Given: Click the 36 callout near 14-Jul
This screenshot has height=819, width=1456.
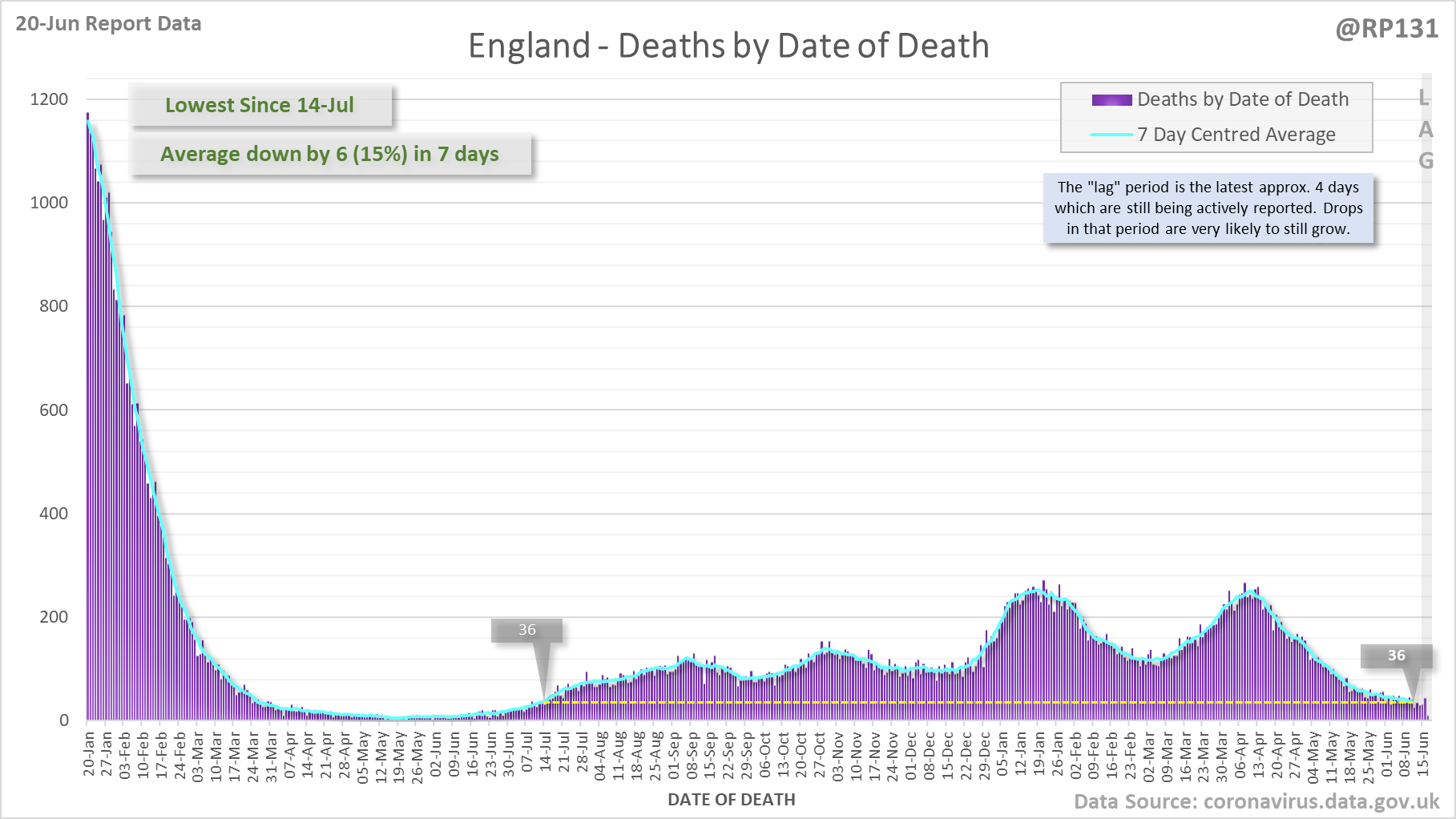Looking at the screenshot, I should [x=526, y=630].
